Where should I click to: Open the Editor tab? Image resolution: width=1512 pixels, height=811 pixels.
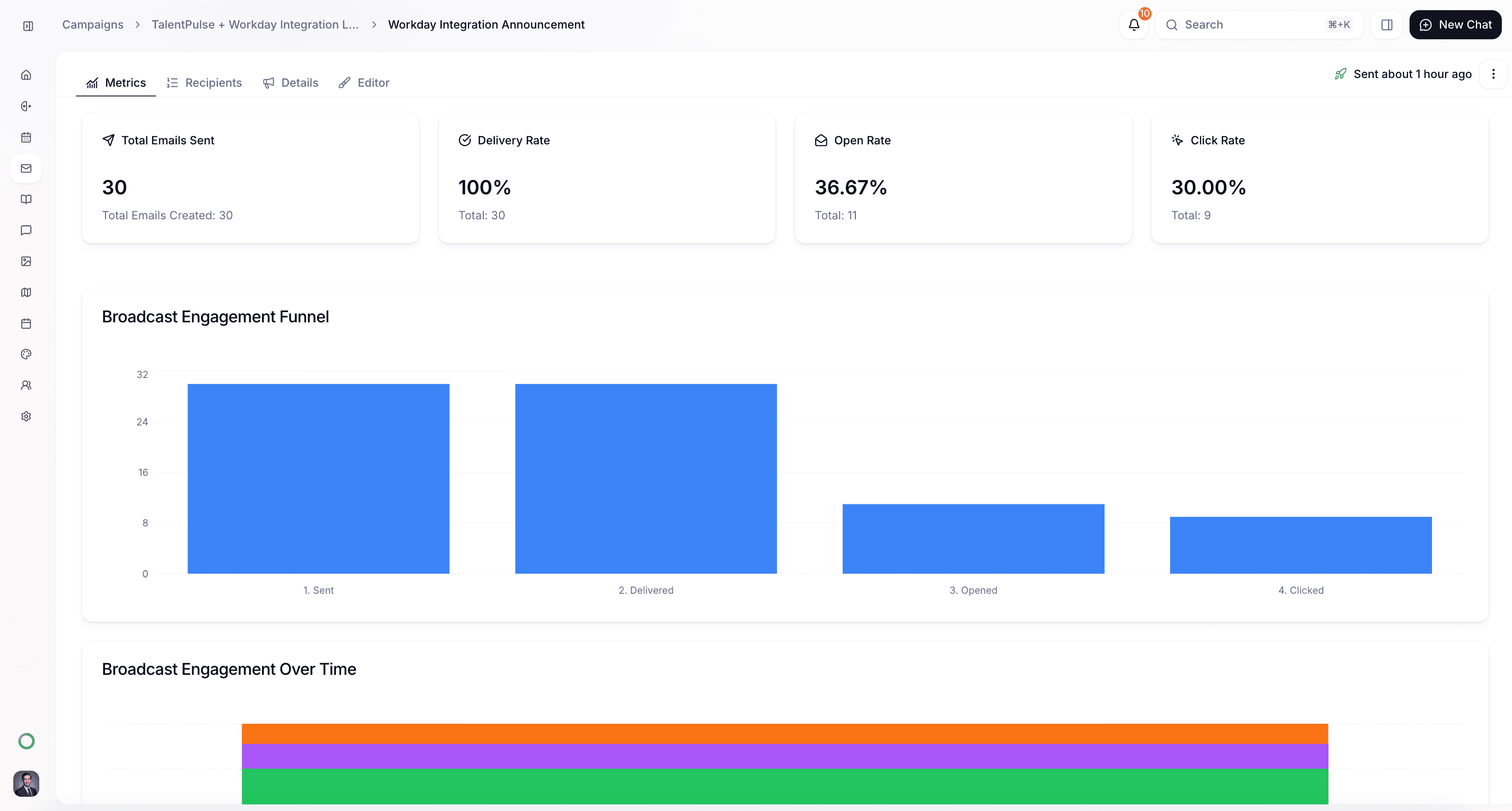[x=364, y=83]
